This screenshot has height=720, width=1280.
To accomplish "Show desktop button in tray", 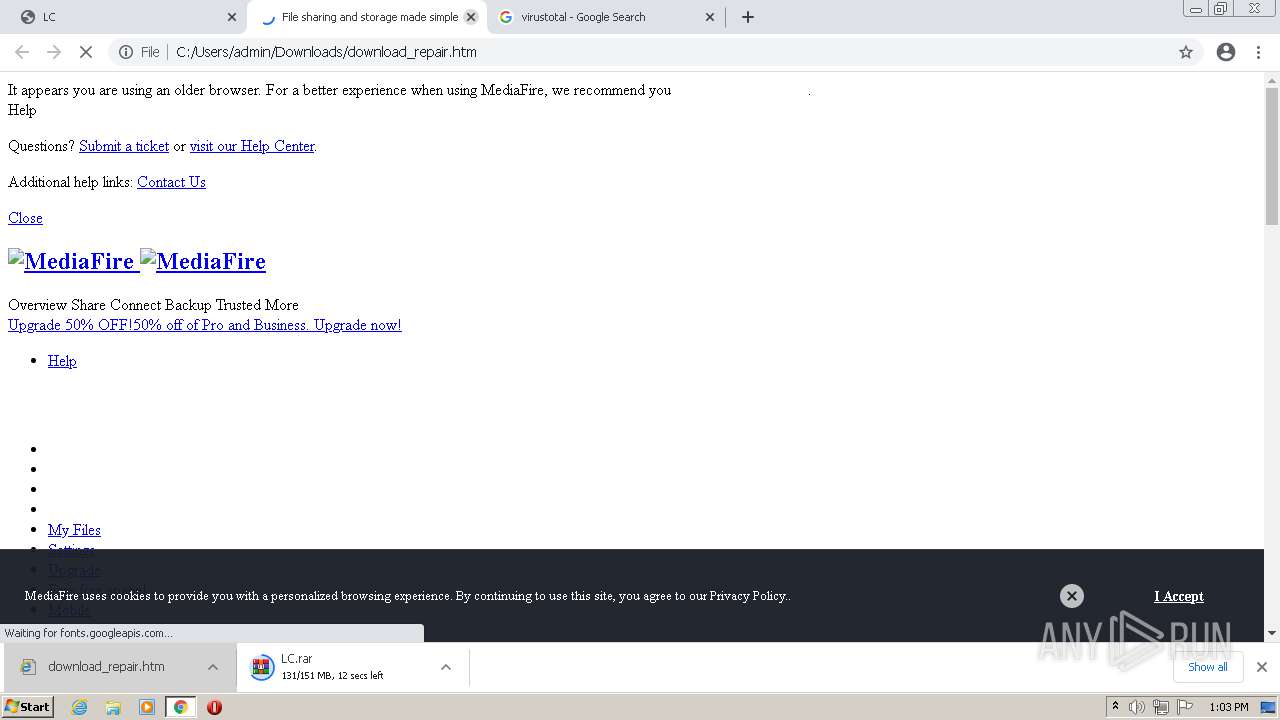I will (x=1269, y=707).
